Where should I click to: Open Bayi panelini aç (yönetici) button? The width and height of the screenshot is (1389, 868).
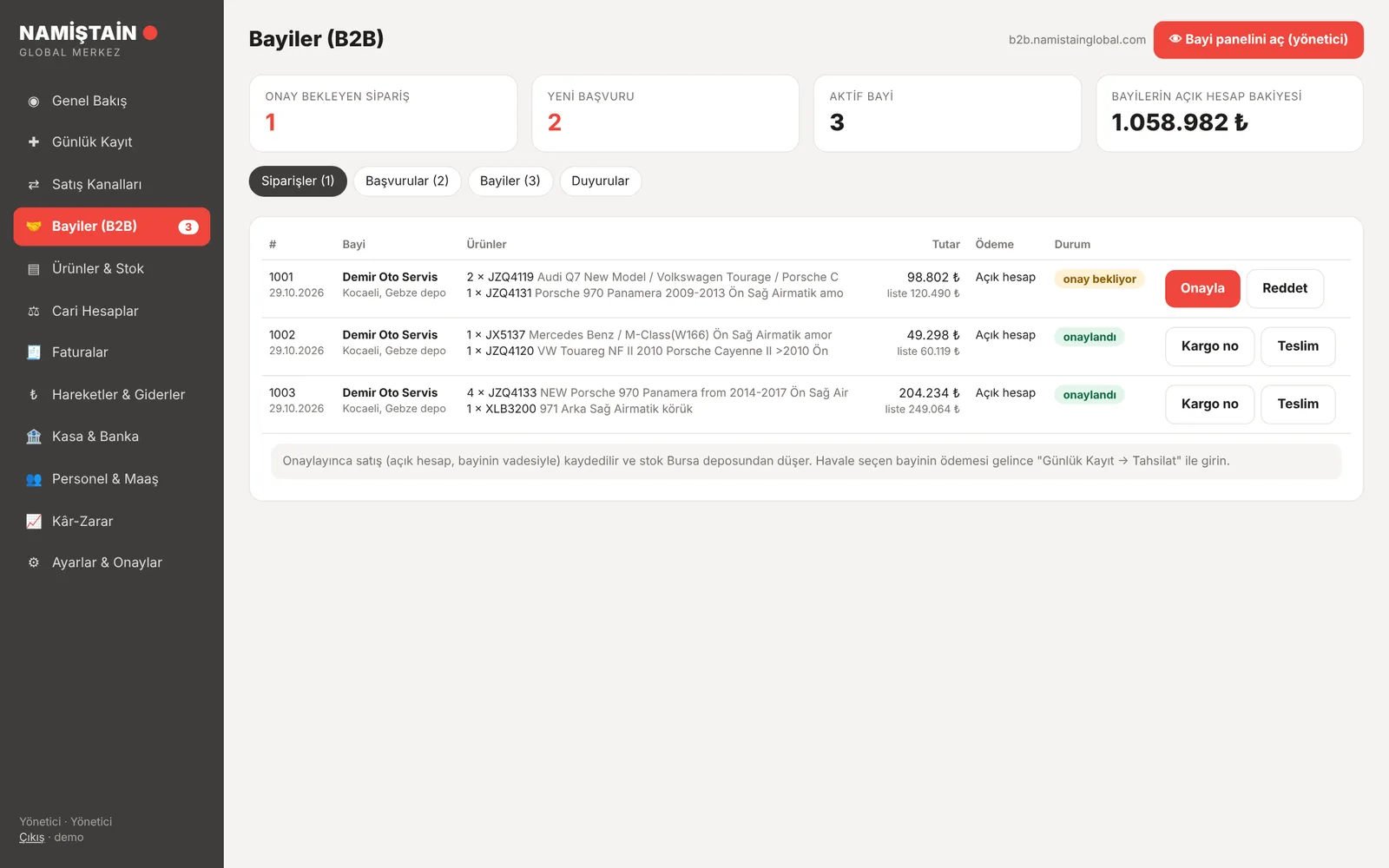[1258, 40]
